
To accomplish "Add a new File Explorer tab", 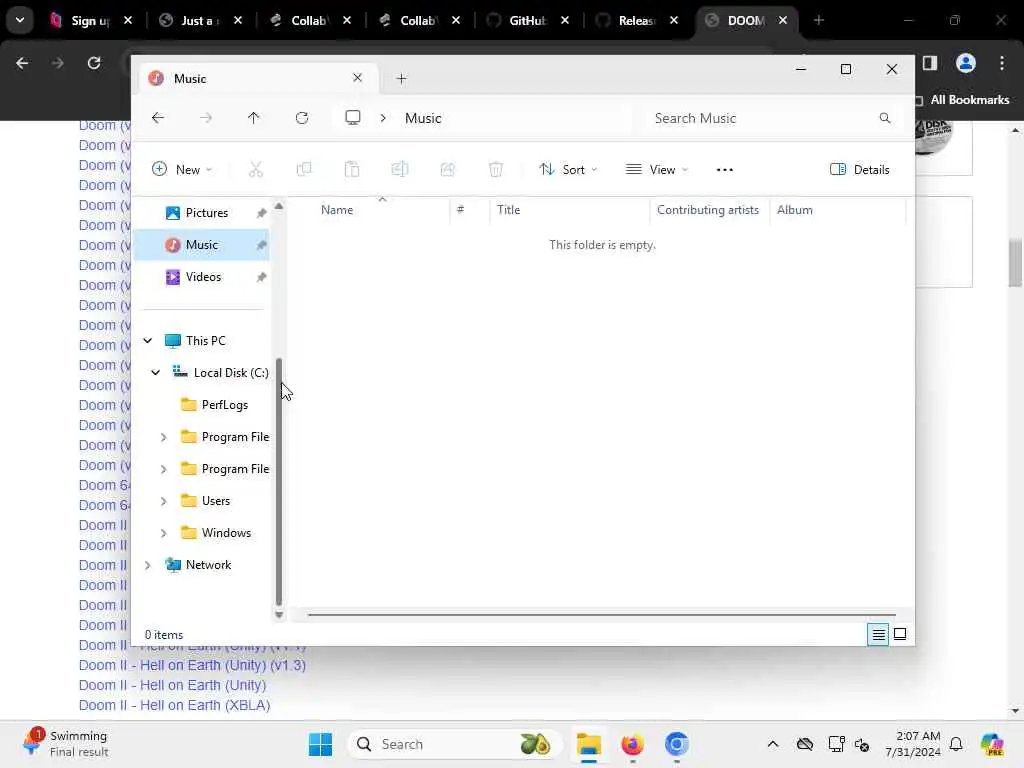I will tap(402, 78).
